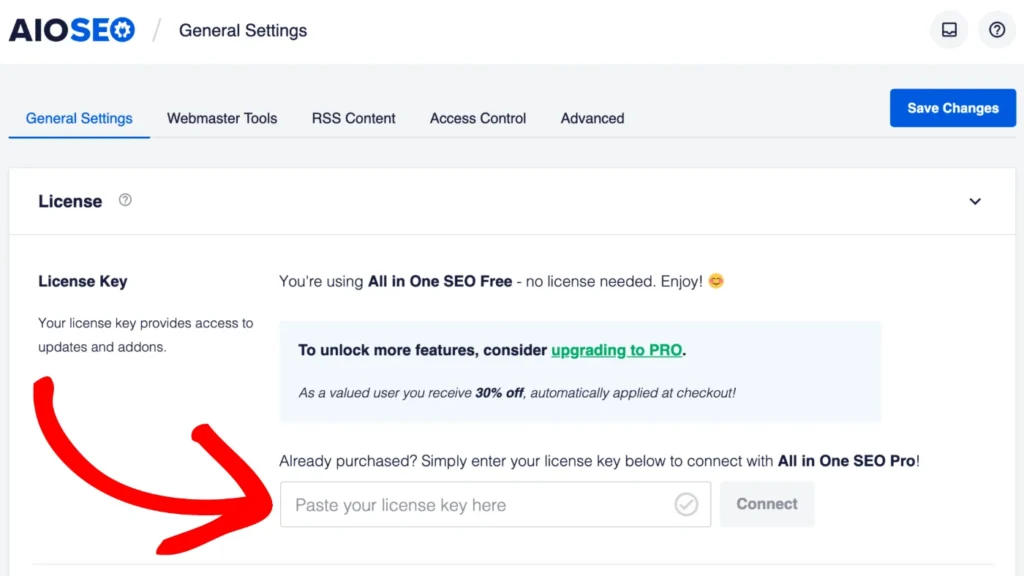Click the AIOSEO logo

pyautogui.click(x=72, y=30)
